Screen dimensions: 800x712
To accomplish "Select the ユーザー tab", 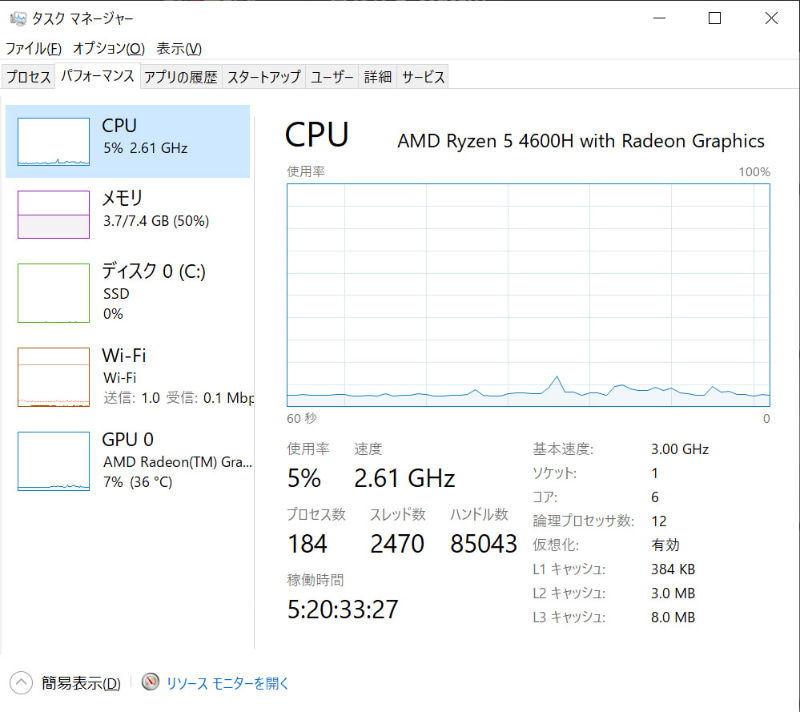I will point(331,76).
